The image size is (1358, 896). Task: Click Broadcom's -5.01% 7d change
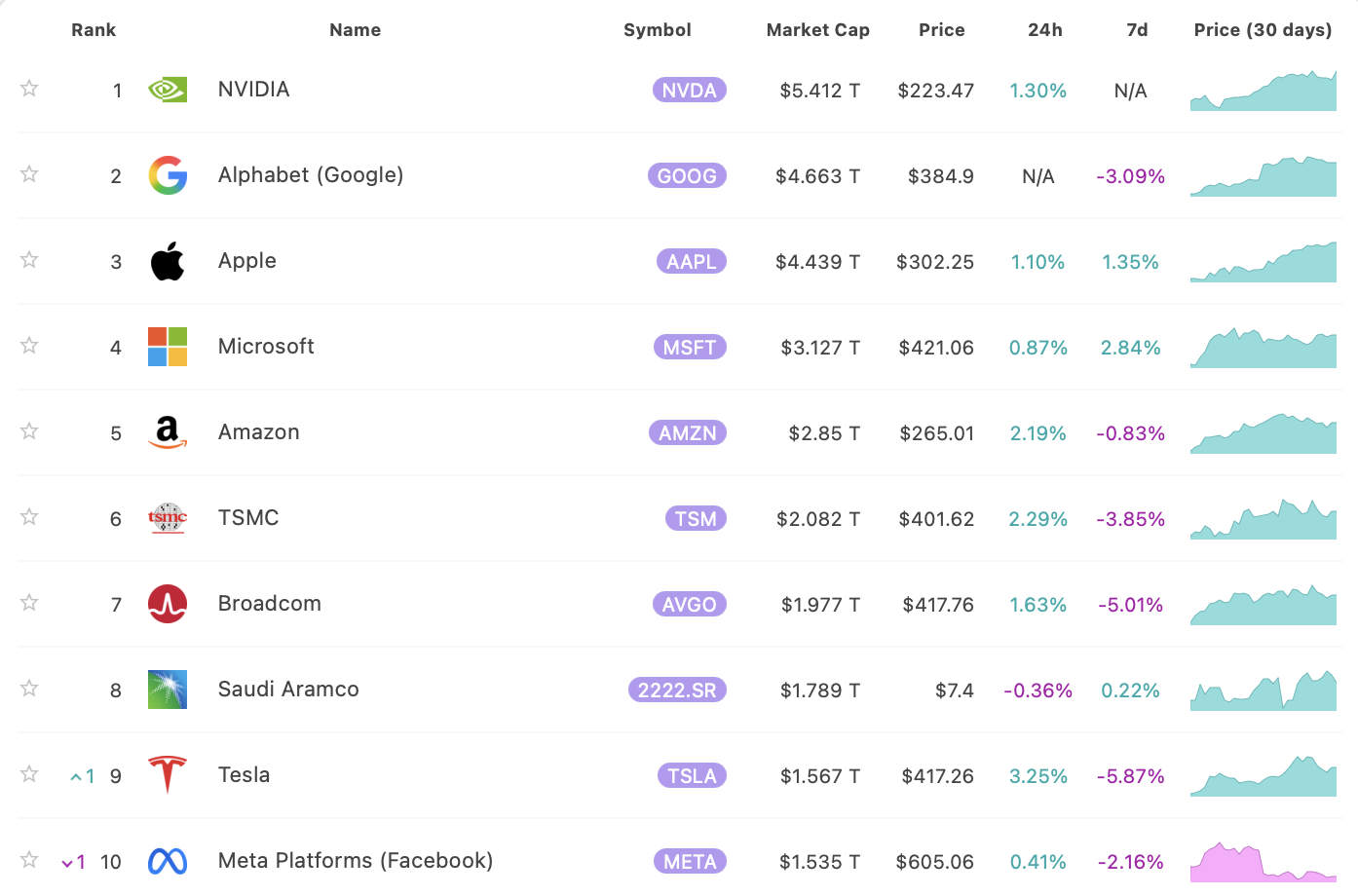[1131, 605]
